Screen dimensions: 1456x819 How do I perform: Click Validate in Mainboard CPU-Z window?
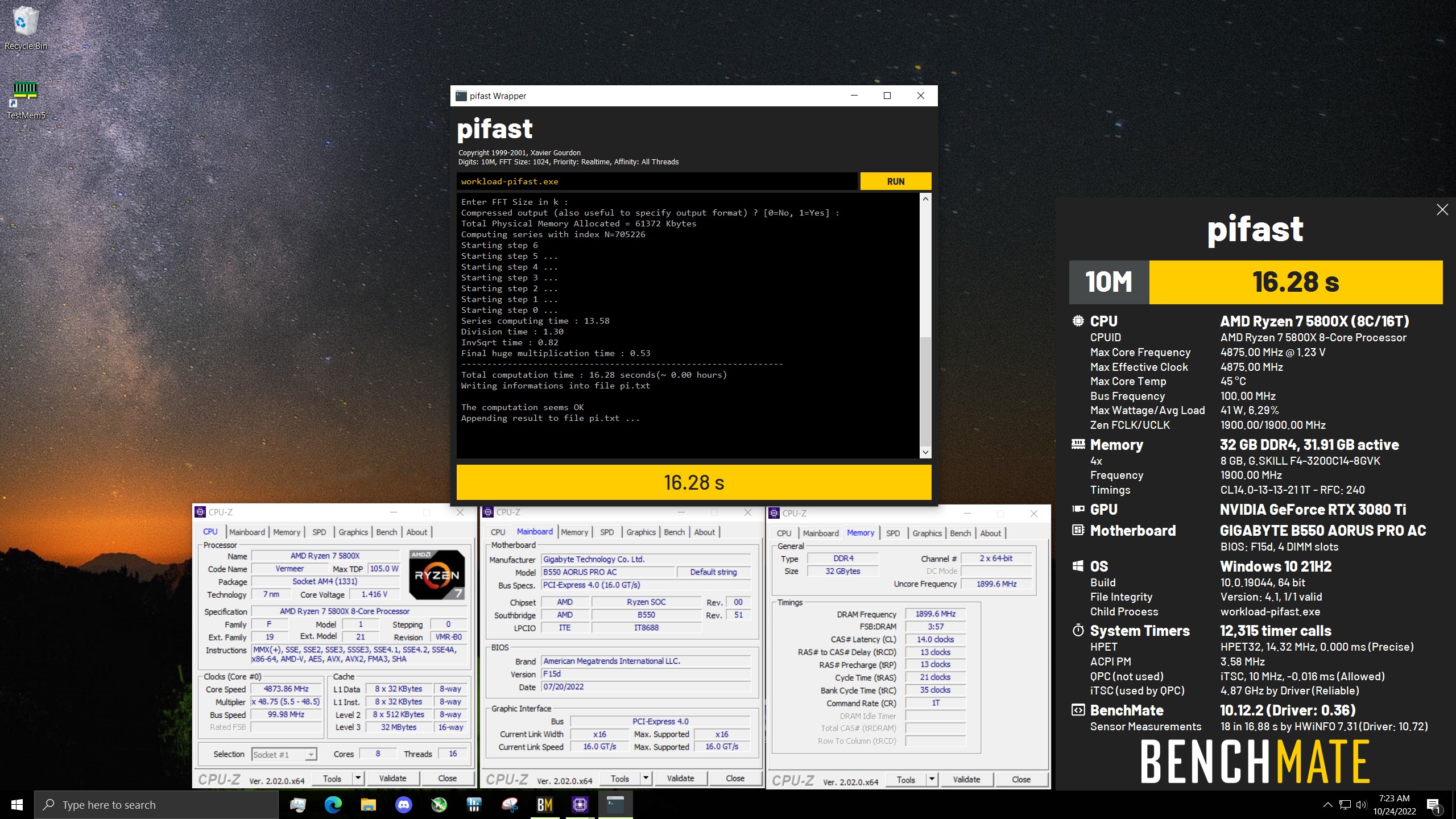tap(680, 778)
